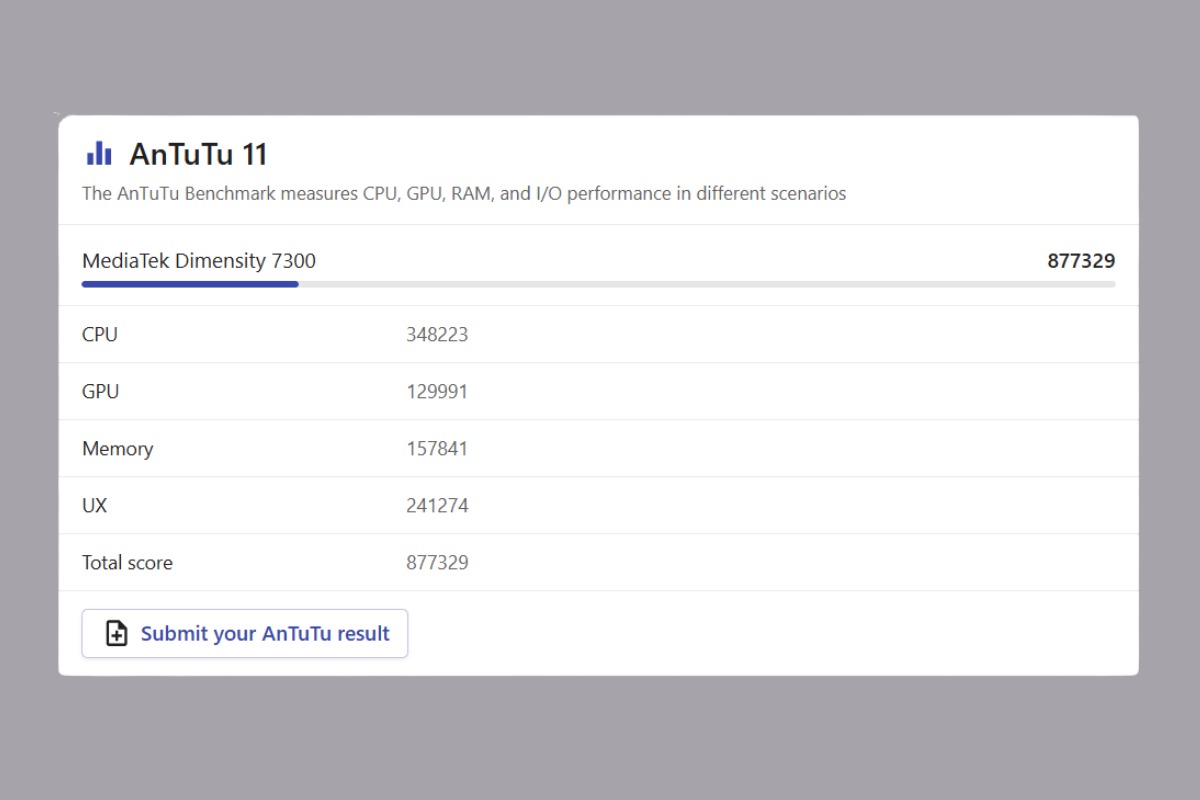1200x800 pixels.
Task: Click the AnTuTu bar chart logo icon
Action: (x=99, y=153)
